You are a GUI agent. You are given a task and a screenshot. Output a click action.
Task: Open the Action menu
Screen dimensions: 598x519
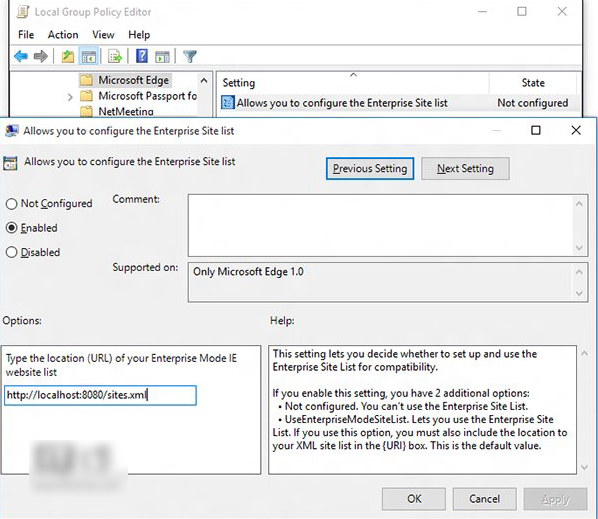63,35
